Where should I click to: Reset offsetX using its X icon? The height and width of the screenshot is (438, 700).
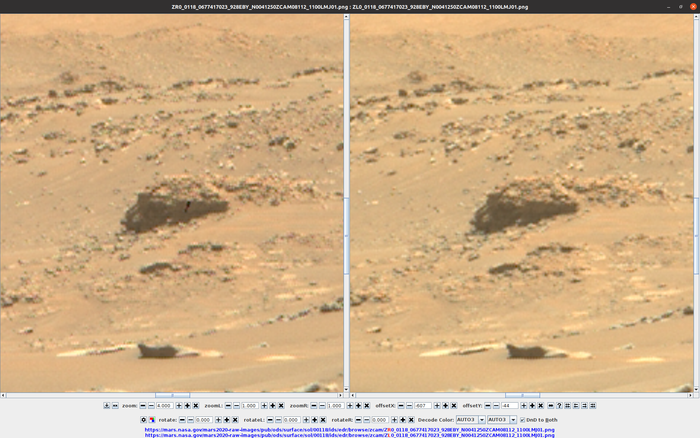tap(454, 405)
